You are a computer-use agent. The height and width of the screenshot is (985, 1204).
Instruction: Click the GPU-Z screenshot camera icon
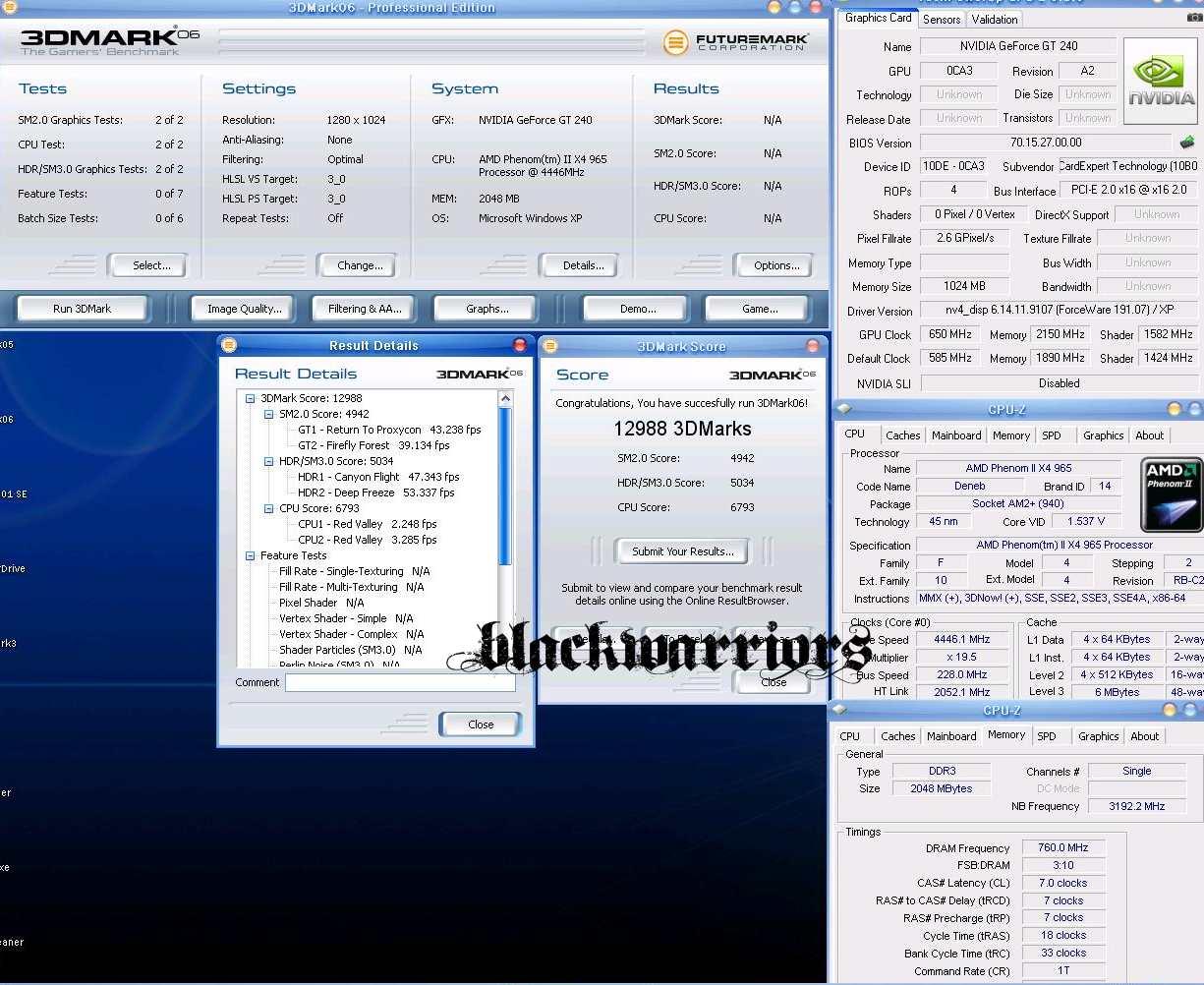(1194, 17)
